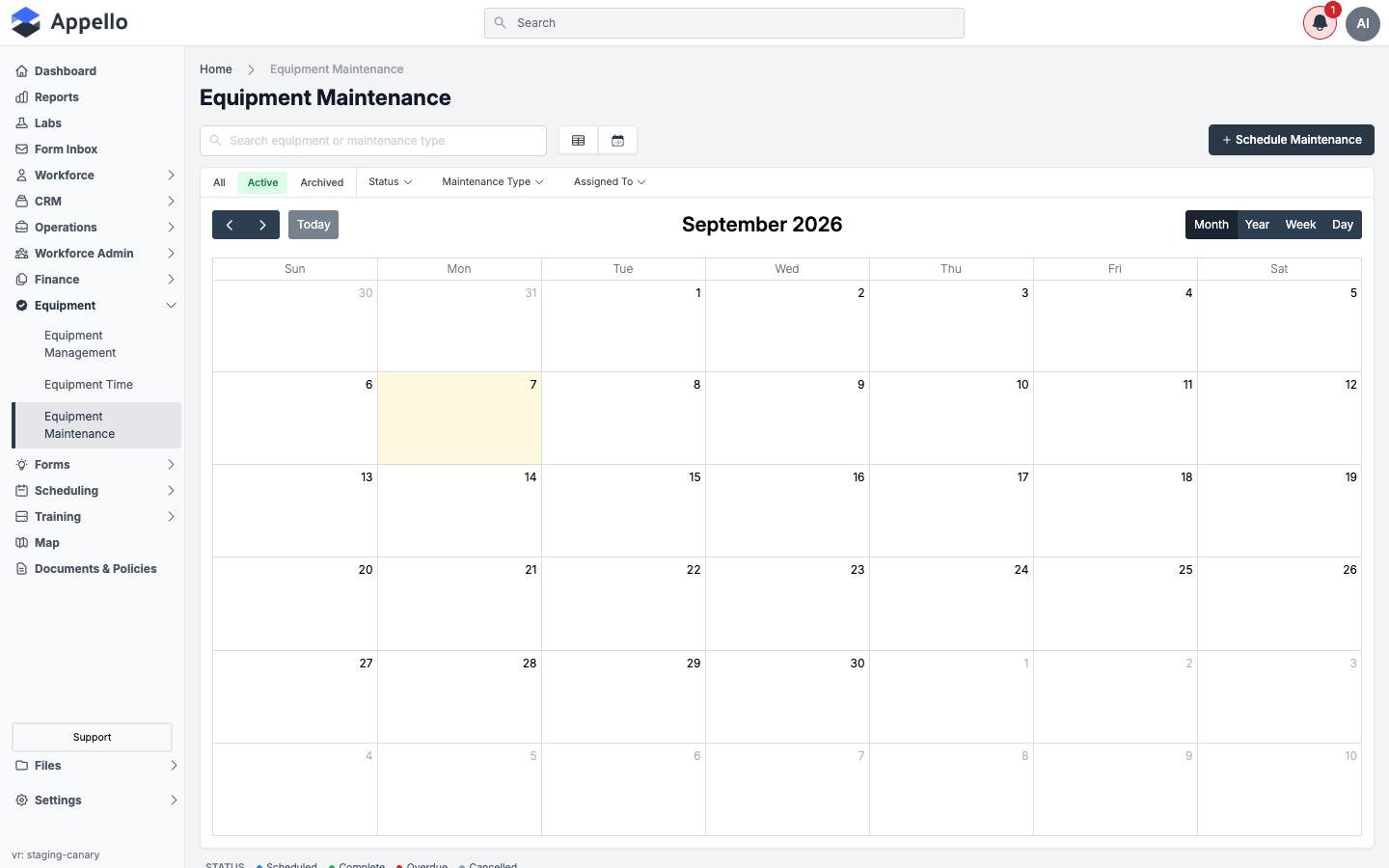Screen dimensions: 1389x868
Task: Click the Form Inbox envelope icon
Action: [x=22, y=149]
